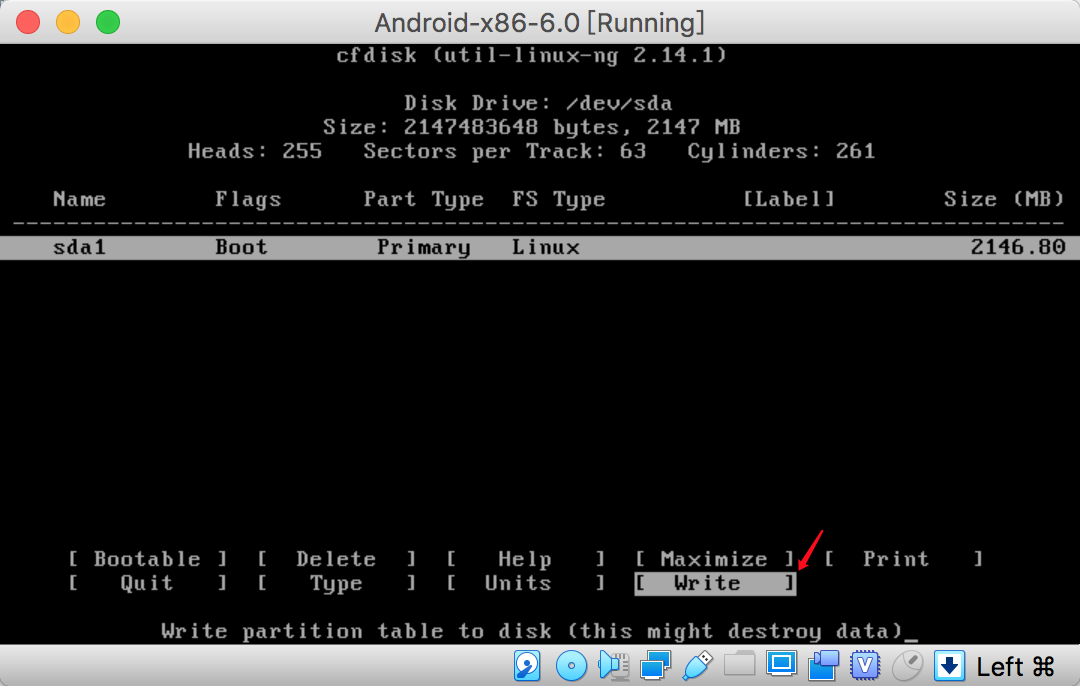
Task: Click the hard disk activity icon
Action: (x=527, y=663)
